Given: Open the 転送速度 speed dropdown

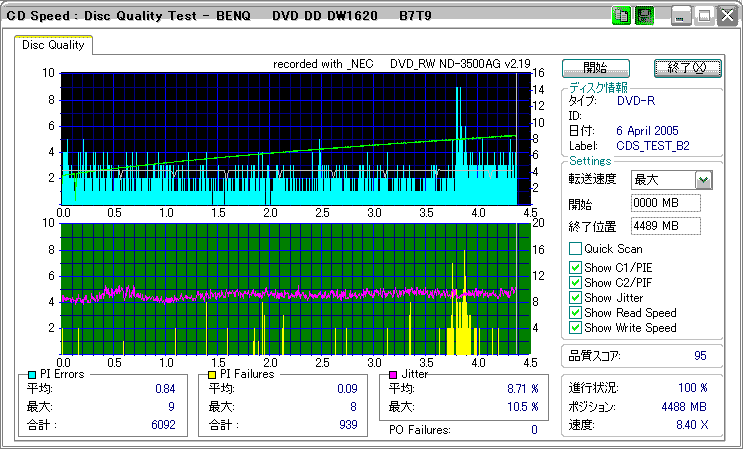Looking at the screenshot, I should point(703,180).
